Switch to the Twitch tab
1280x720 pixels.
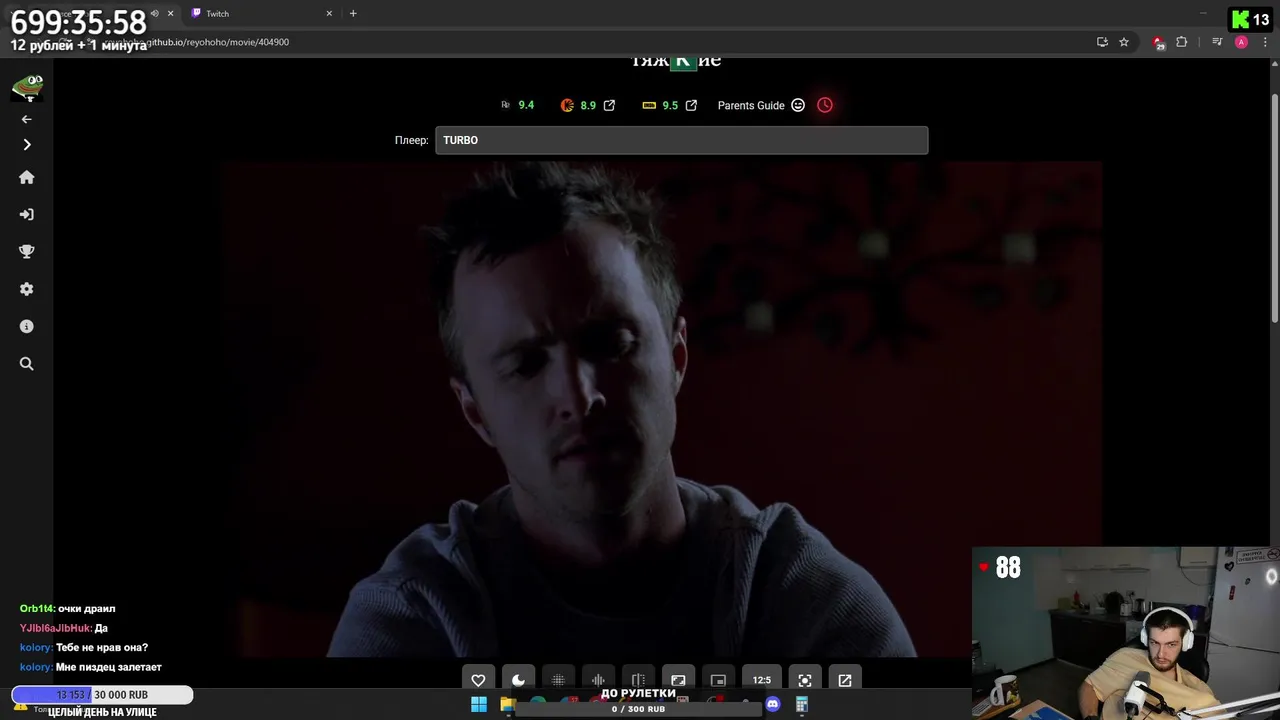tap(260, 14)
